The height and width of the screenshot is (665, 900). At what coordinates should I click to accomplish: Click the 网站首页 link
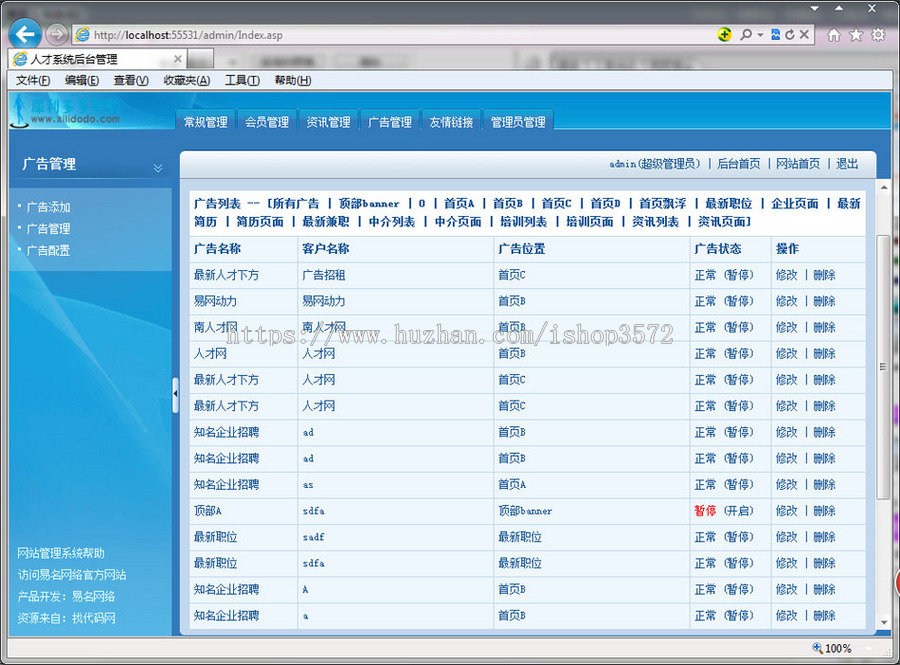coord(798,164)
